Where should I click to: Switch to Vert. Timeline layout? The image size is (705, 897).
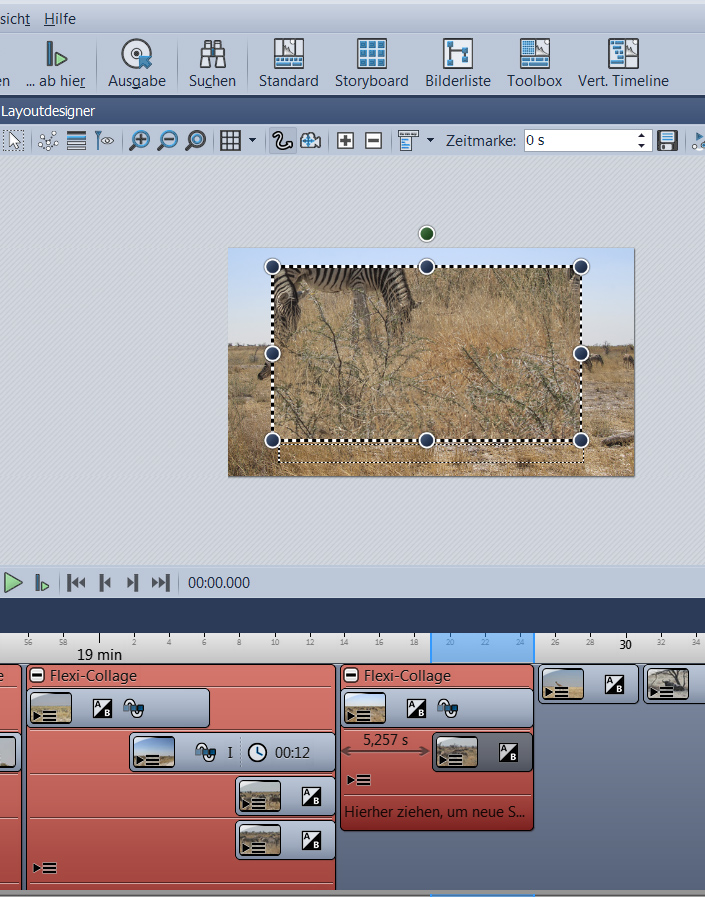point(623,62)
